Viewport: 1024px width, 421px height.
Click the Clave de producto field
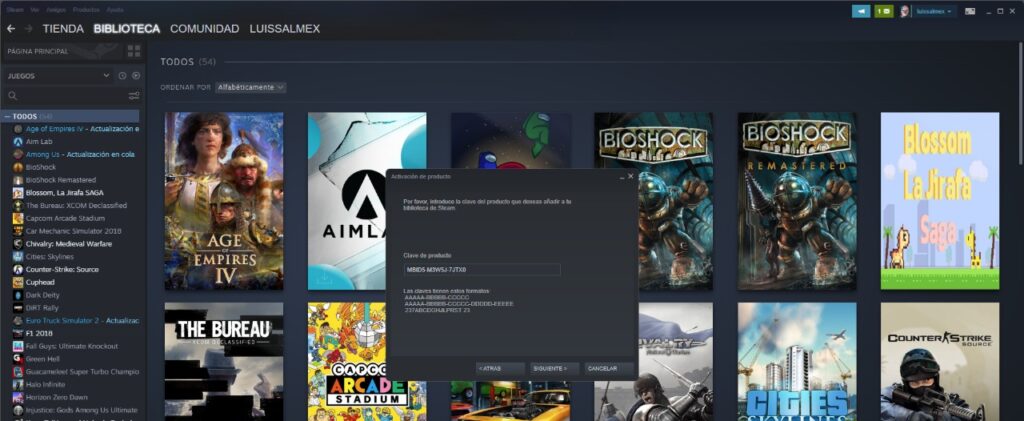coord(482,269)
